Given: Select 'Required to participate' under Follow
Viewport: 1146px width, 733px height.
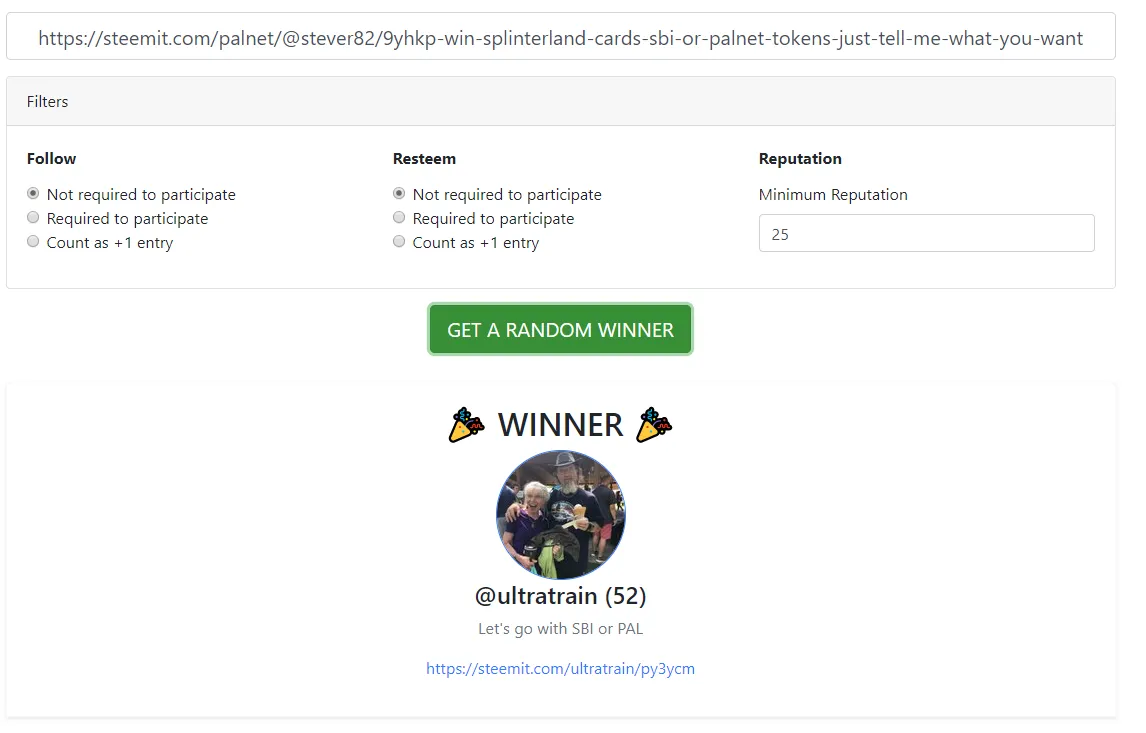Looking at the screenshot, I should [x=33, y=217].
